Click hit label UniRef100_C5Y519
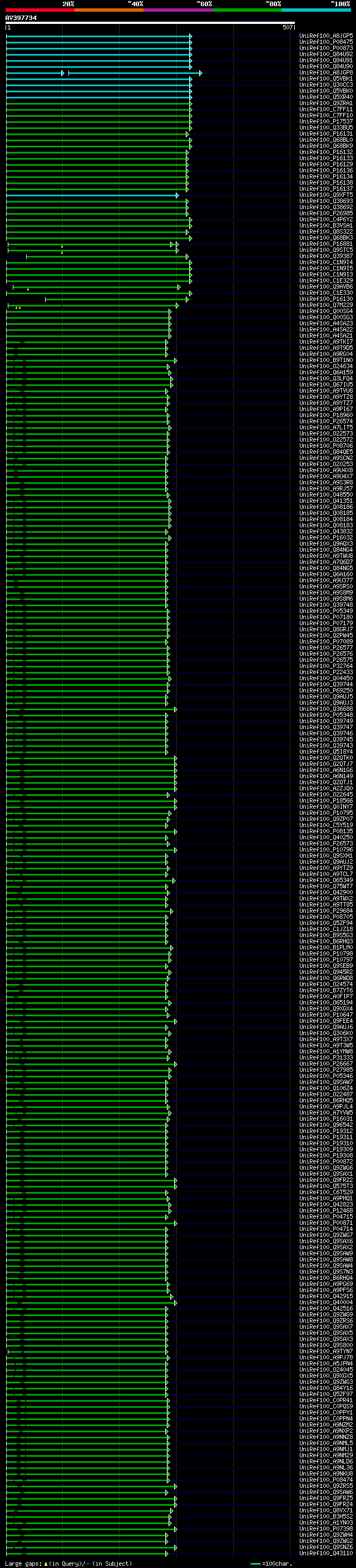This screenshot has height=1568, width=356. pos(325,825)
